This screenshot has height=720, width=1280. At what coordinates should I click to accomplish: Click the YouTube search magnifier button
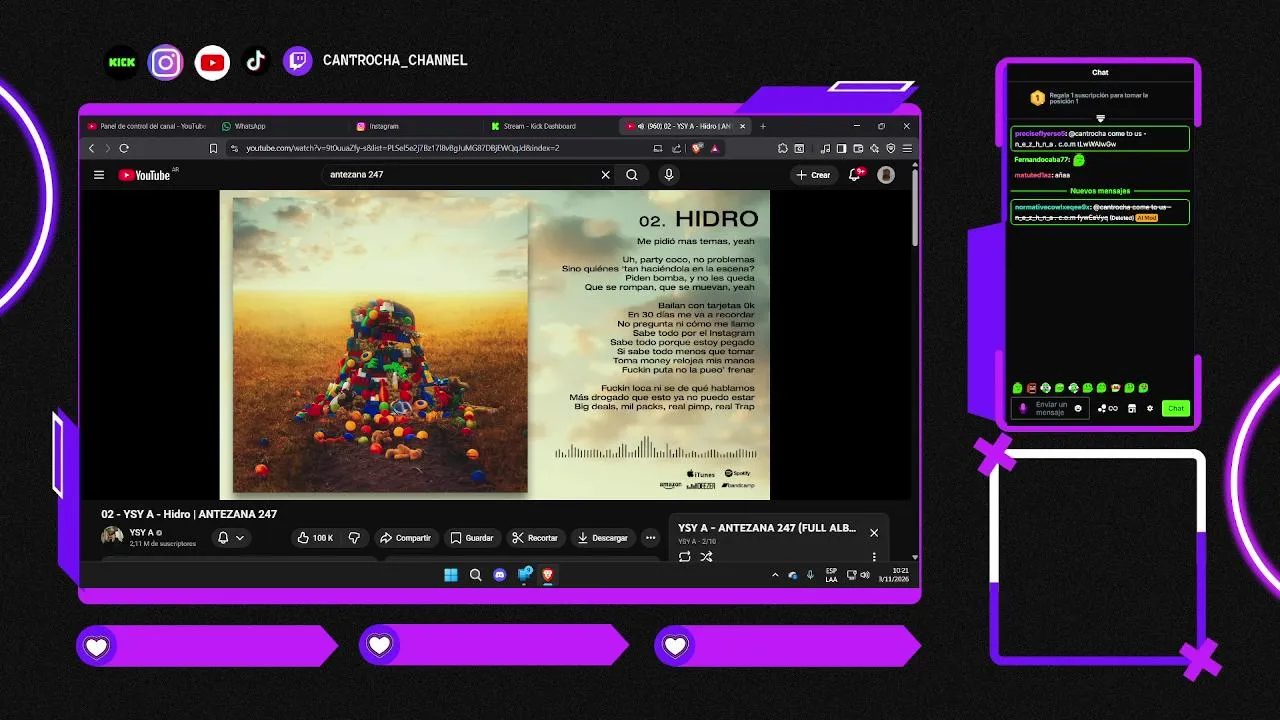click(x=632, y=175)
